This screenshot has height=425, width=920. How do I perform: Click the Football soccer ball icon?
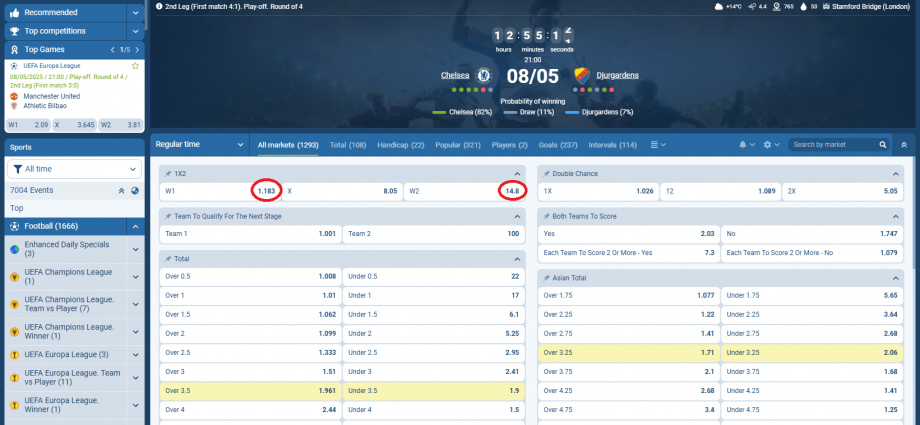[x=15, y=226]
